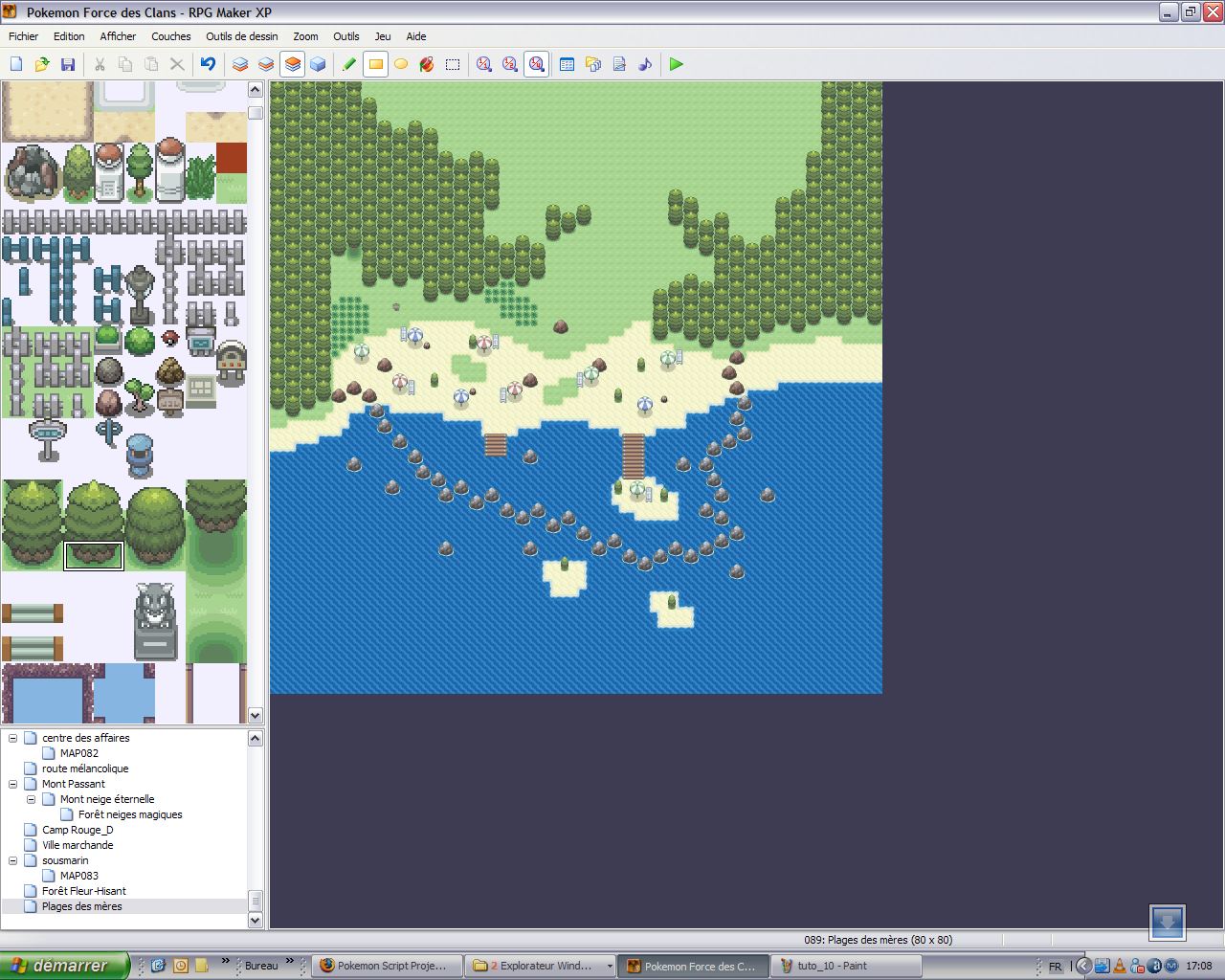
Task: Select the Ellipse drawing tool
Action: [x=401, y=64]
